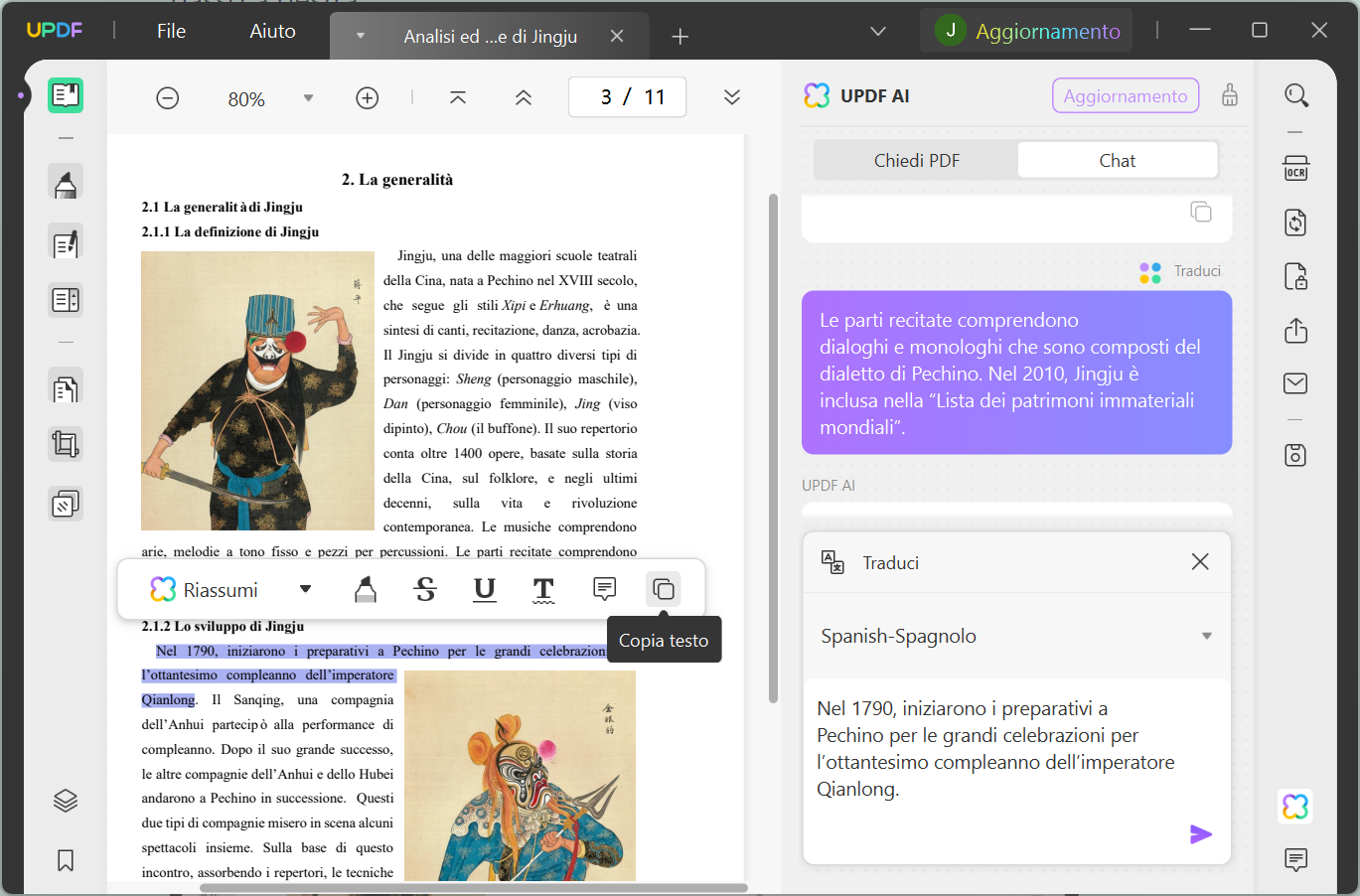1360x896 pixels.
Task: Run OCR text recognition tool
Action: pyautogui.click(x=1296, y=168)
